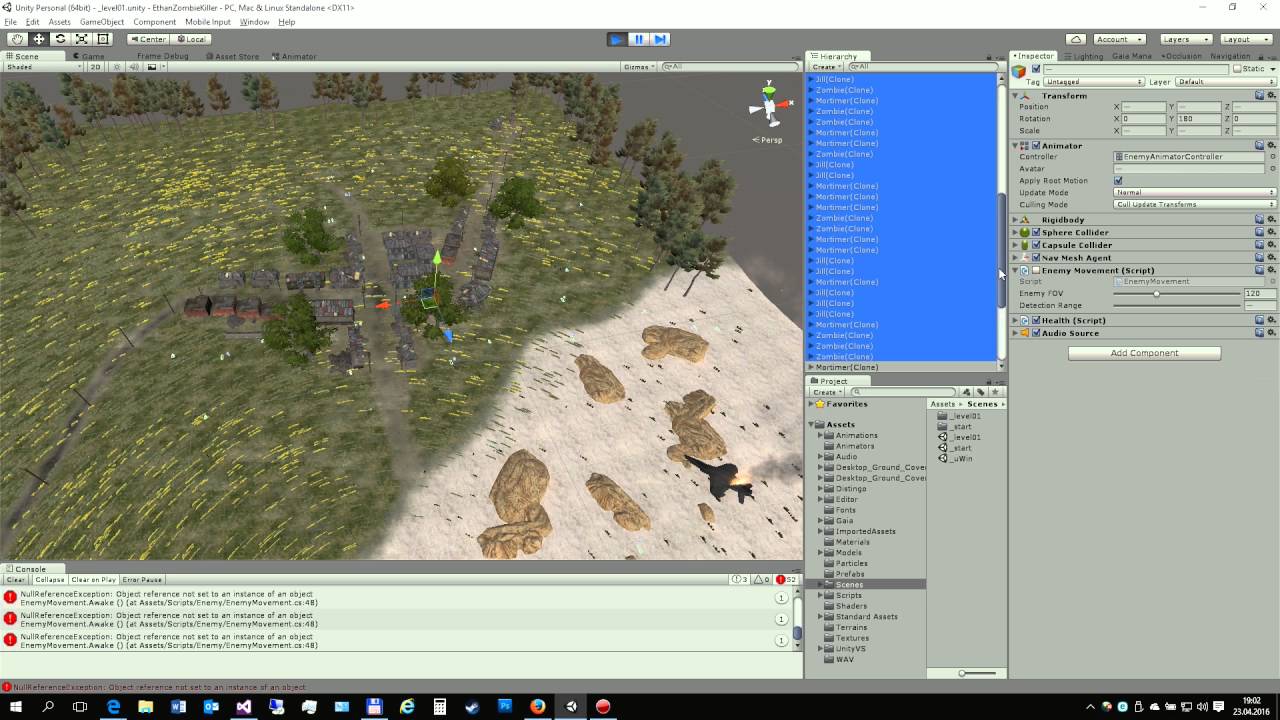Expand the Rigidbody component
1280x720 pixels.
1015,220
